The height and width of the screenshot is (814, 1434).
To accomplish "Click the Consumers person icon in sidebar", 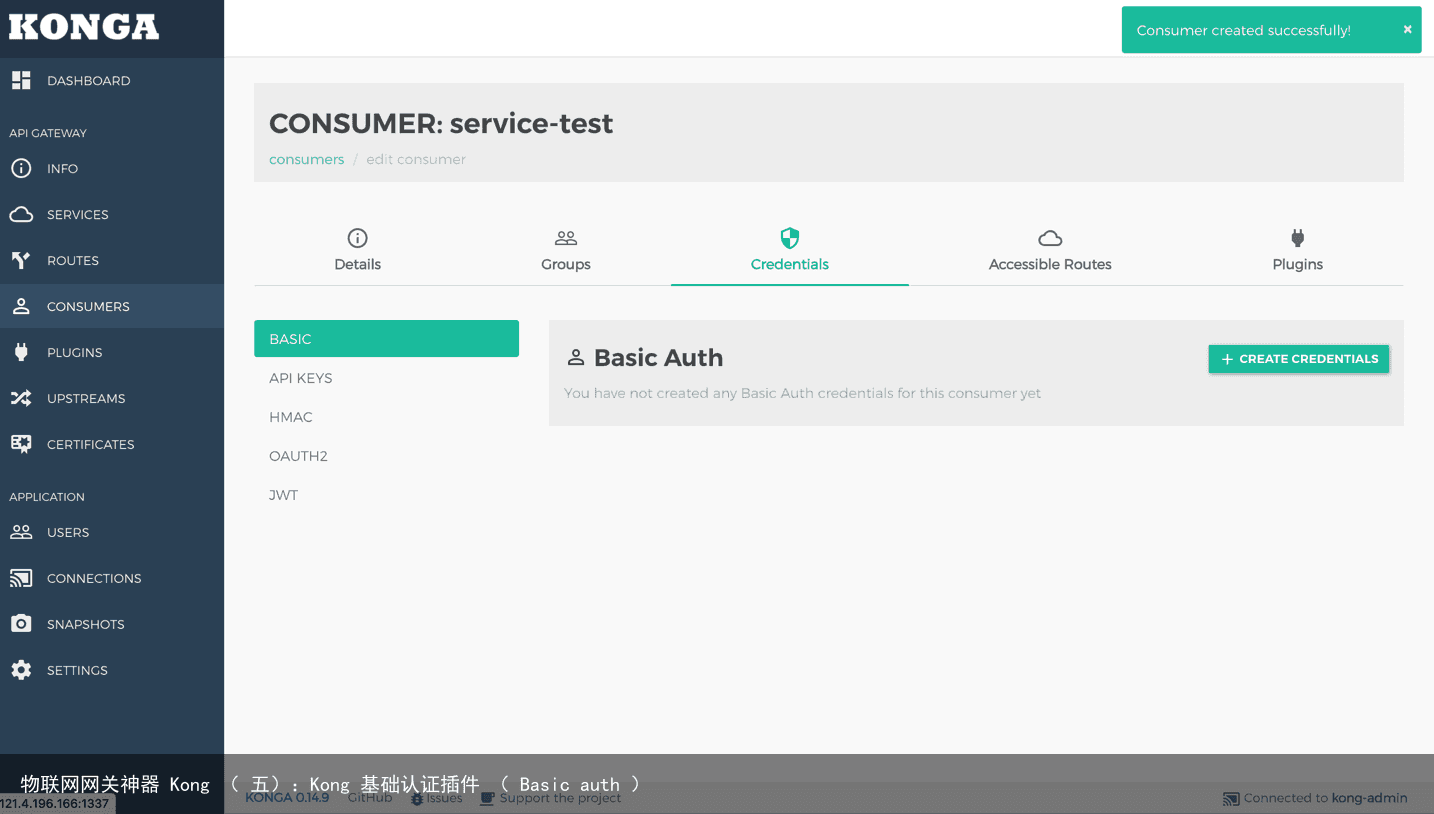I will click(x=21, y=306).
